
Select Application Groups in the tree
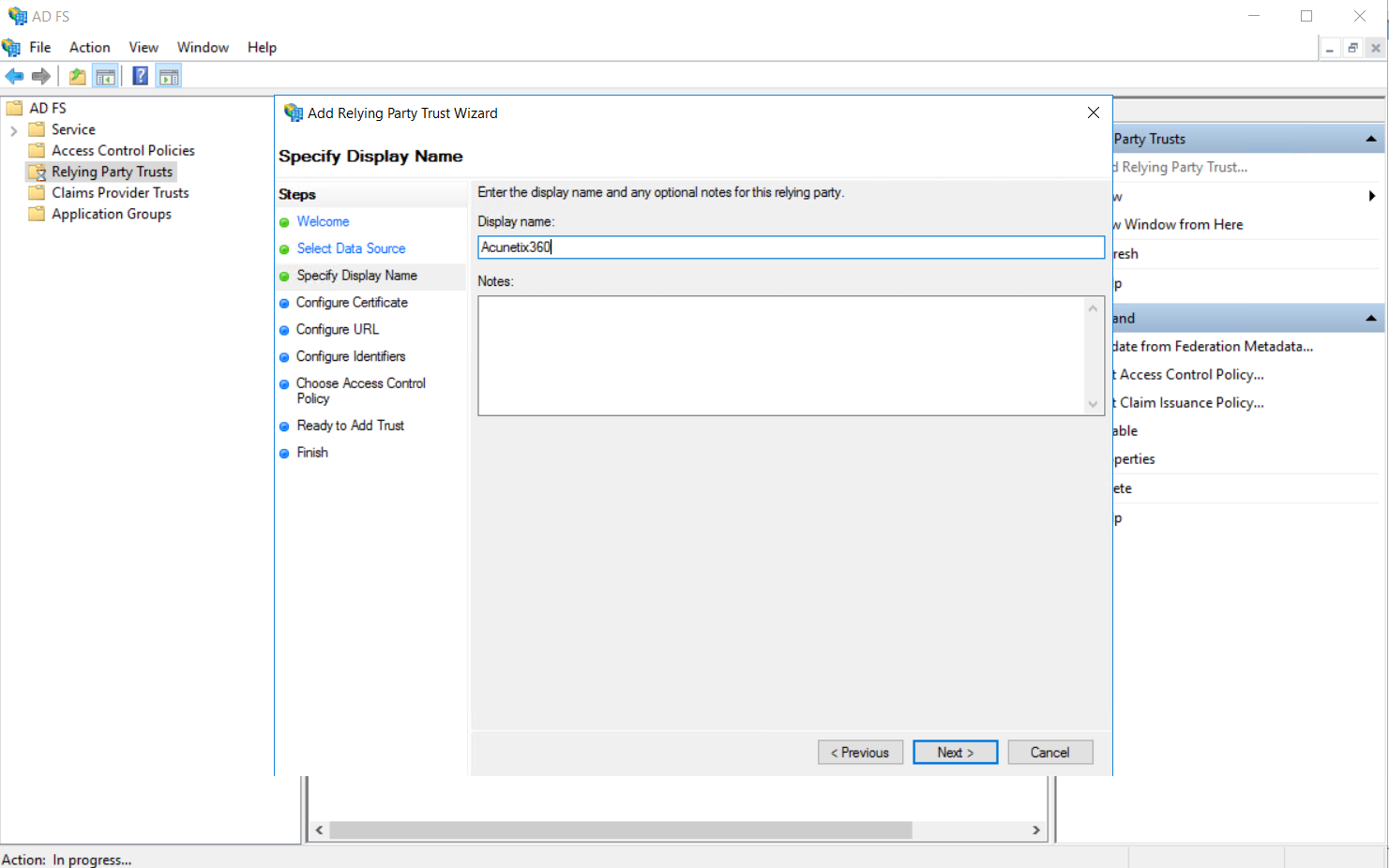tap(112, 214)
